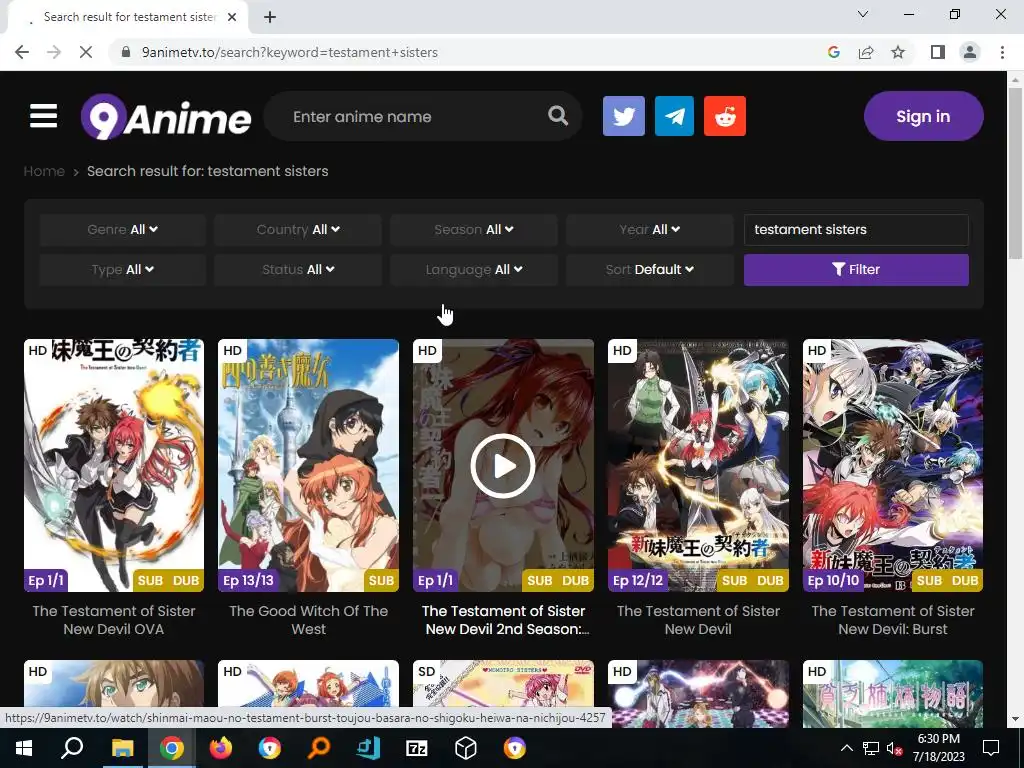Click the scrollbar down arrow
Image resolution: width=1024 pixels, height=768 pixels.
tap(1015, 719)
